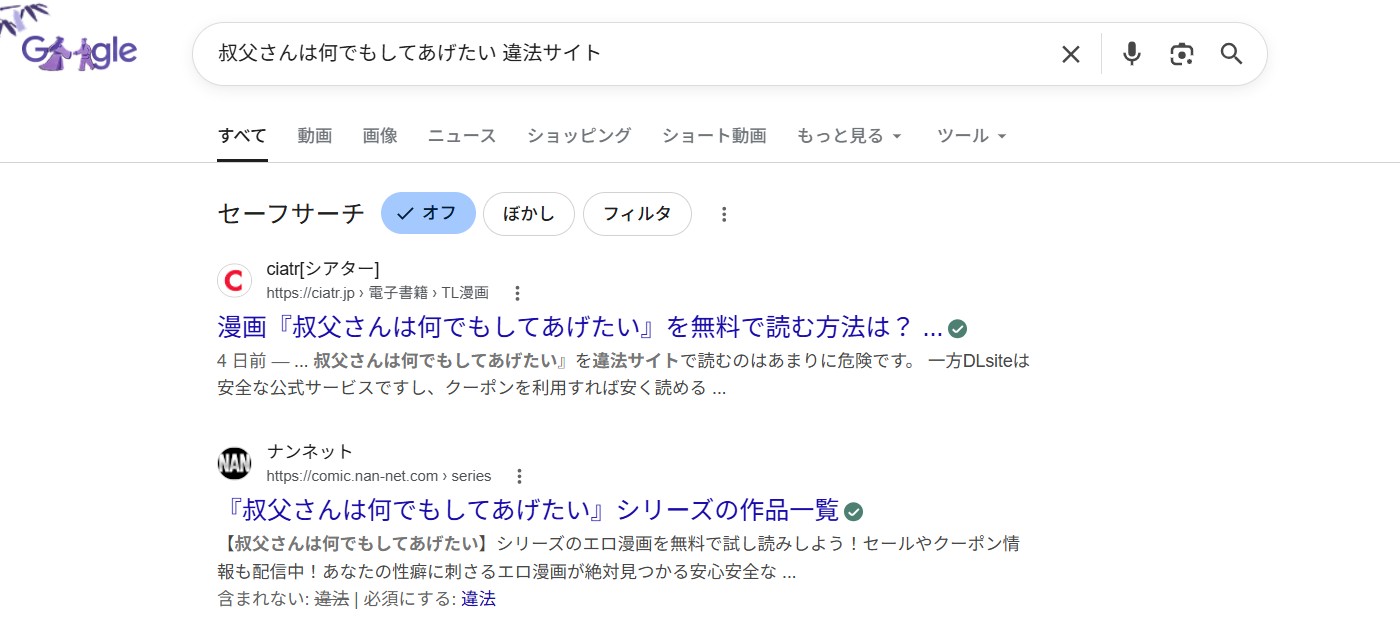Switch to the 画像 tab

(380, 136)
